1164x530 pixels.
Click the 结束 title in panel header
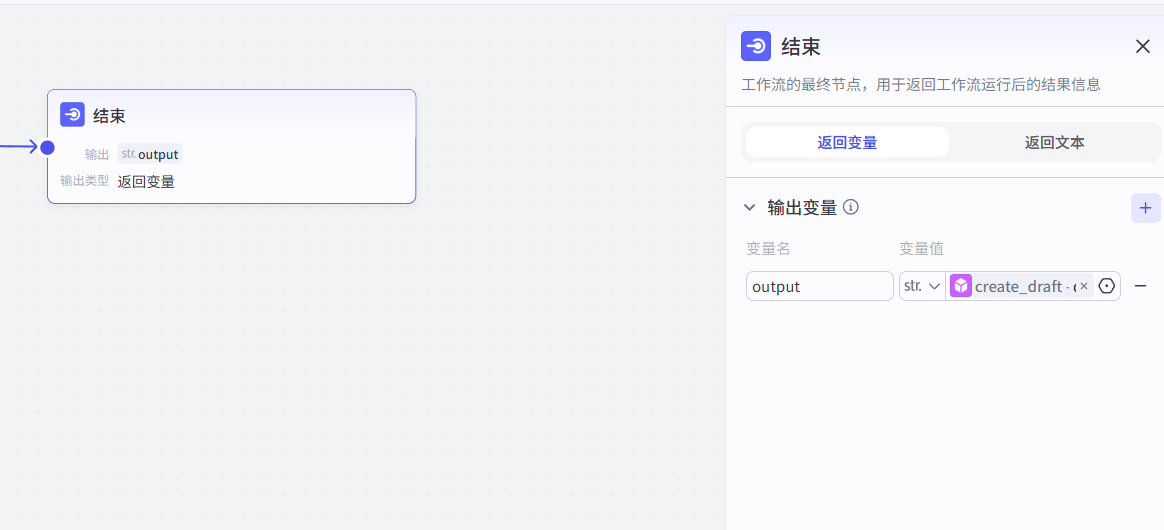point(801,47)
